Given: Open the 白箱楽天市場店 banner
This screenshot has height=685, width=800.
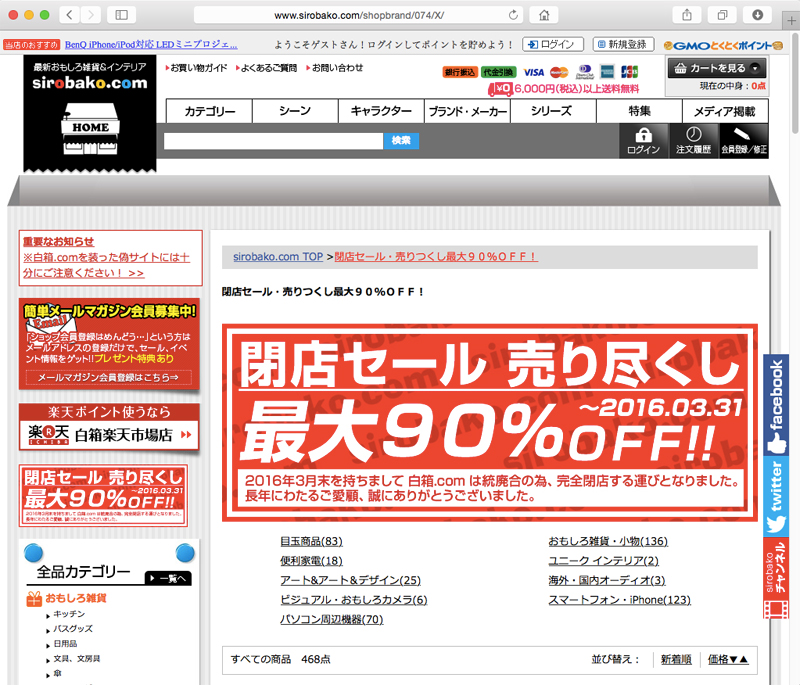Looking at the screenshot, I should pyautogui.click(x=109, y=427).
